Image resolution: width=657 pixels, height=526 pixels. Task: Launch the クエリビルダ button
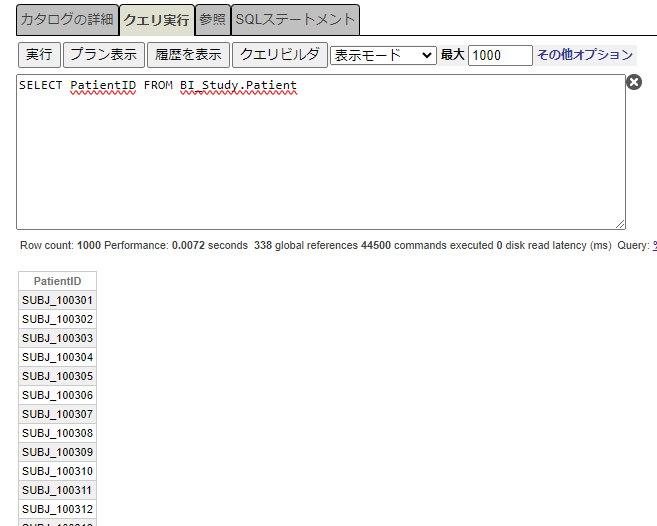pos(280,55)
